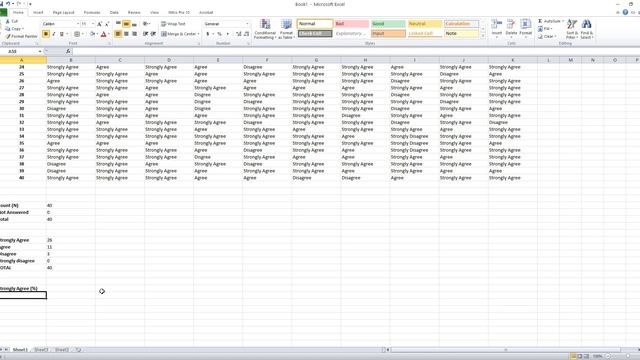Click the Cut icon in Clipboard group
This screenshot has width=640, height=360.
pyautogui.click(x=8, y=21)
